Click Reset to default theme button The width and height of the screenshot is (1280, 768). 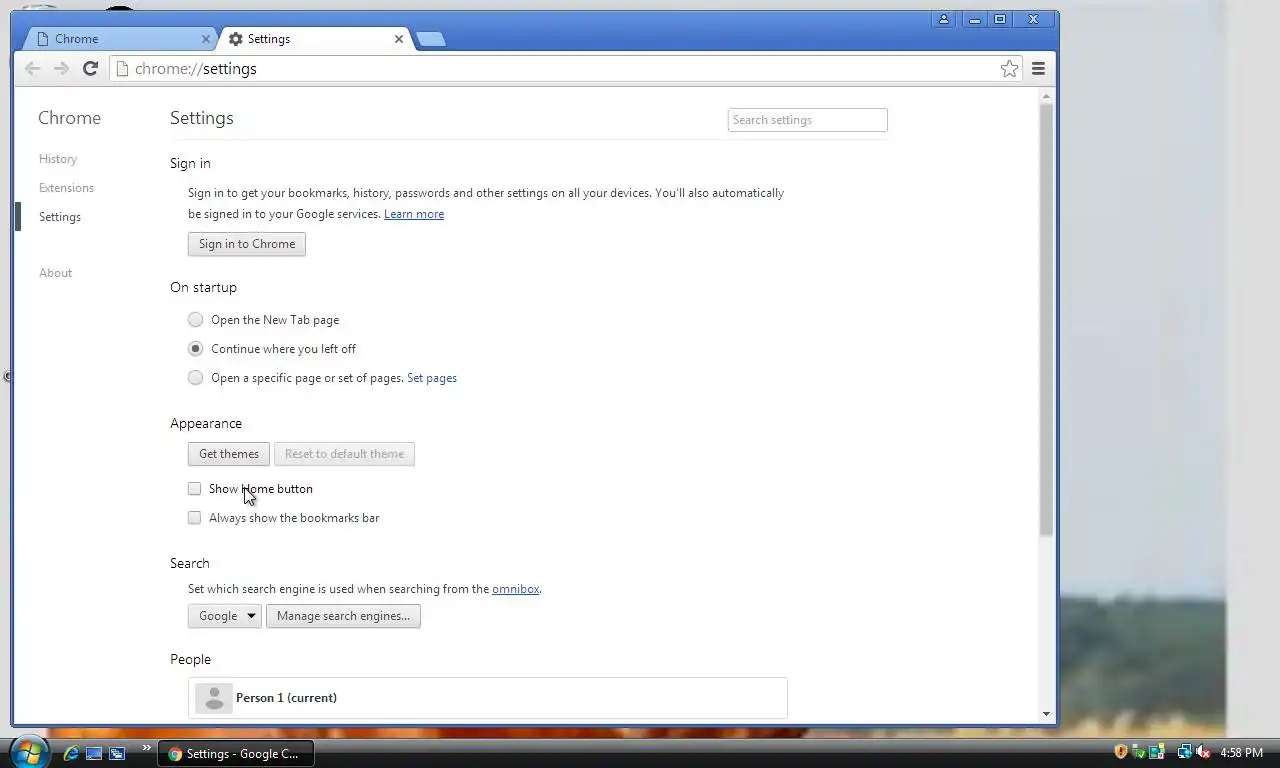point(344,454)
